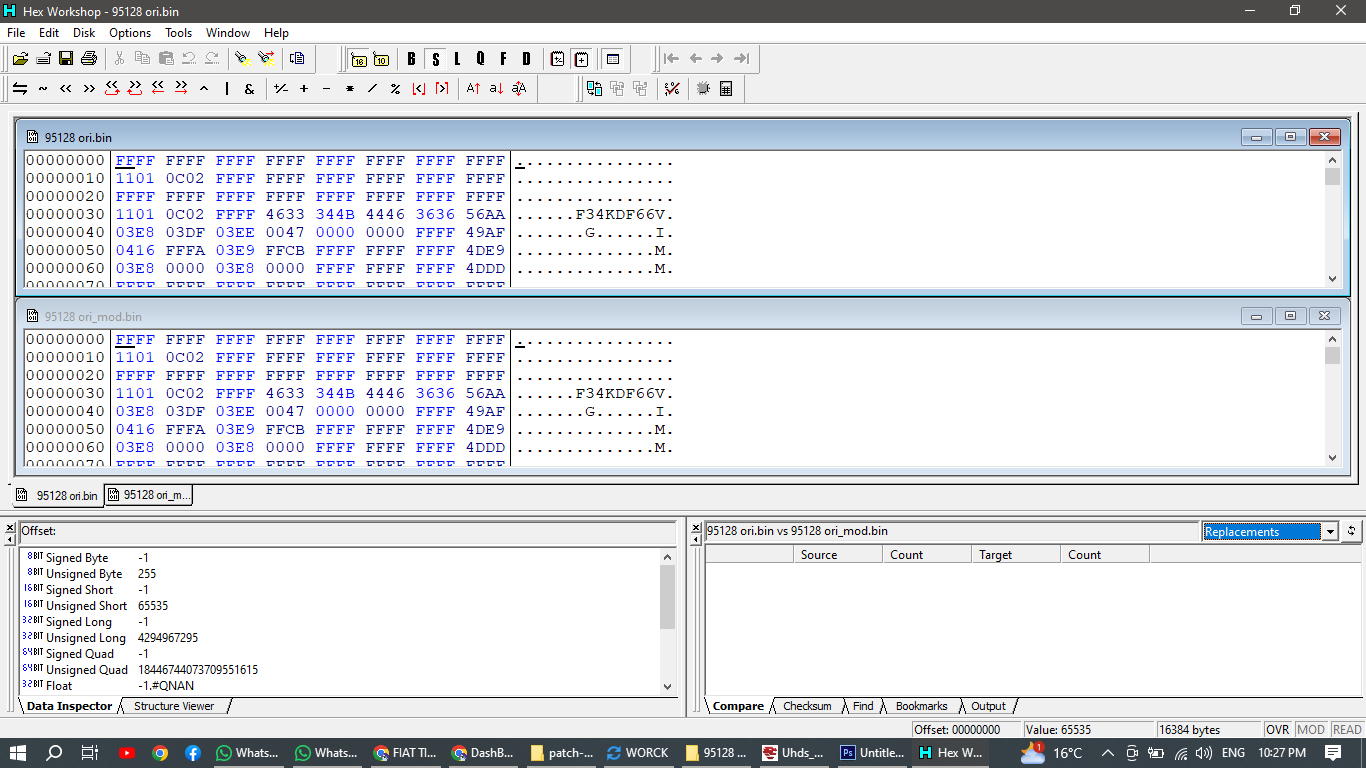Open Windows Start menu
The width and height of the screenshot is (1366, 768).
(18, 752)
